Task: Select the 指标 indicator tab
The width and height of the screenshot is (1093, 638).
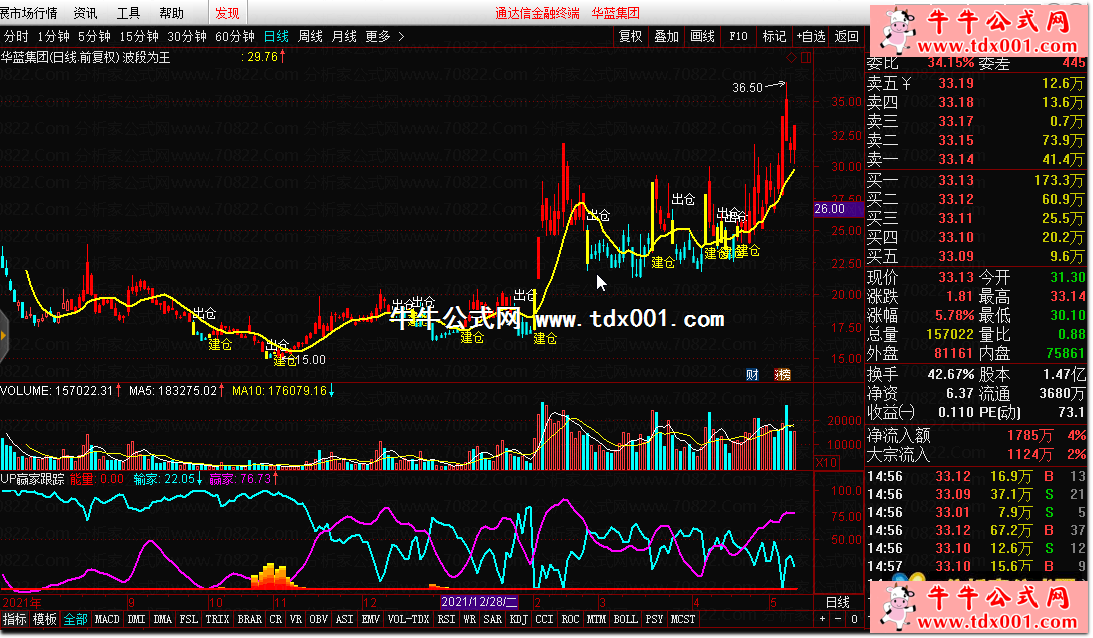Action: (x=15, y=619)
